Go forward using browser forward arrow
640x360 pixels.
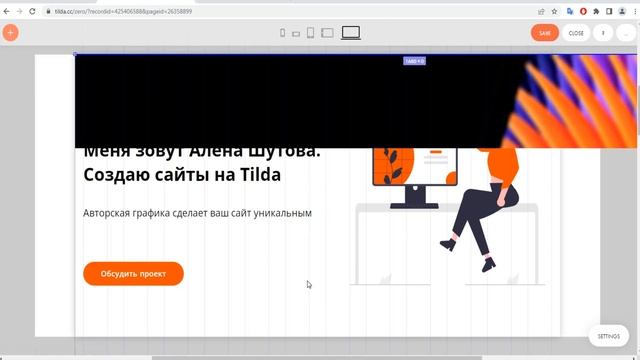[19, 11]
